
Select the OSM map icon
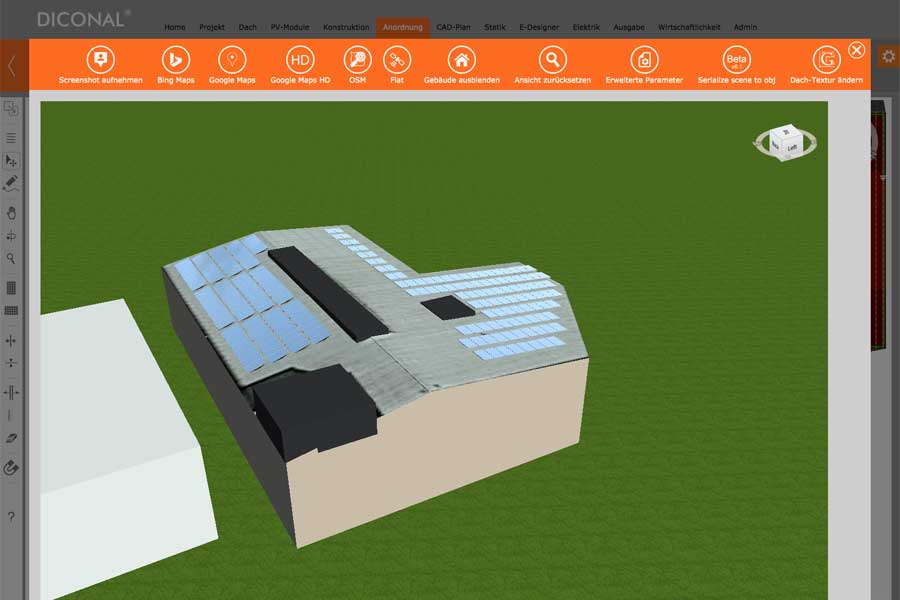(x=357, y=59)
